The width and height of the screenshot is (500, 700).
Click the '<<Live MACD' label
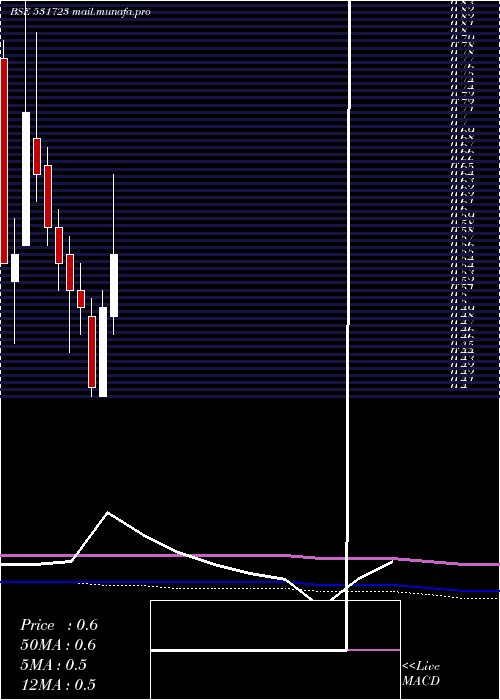tap(421, 674)
